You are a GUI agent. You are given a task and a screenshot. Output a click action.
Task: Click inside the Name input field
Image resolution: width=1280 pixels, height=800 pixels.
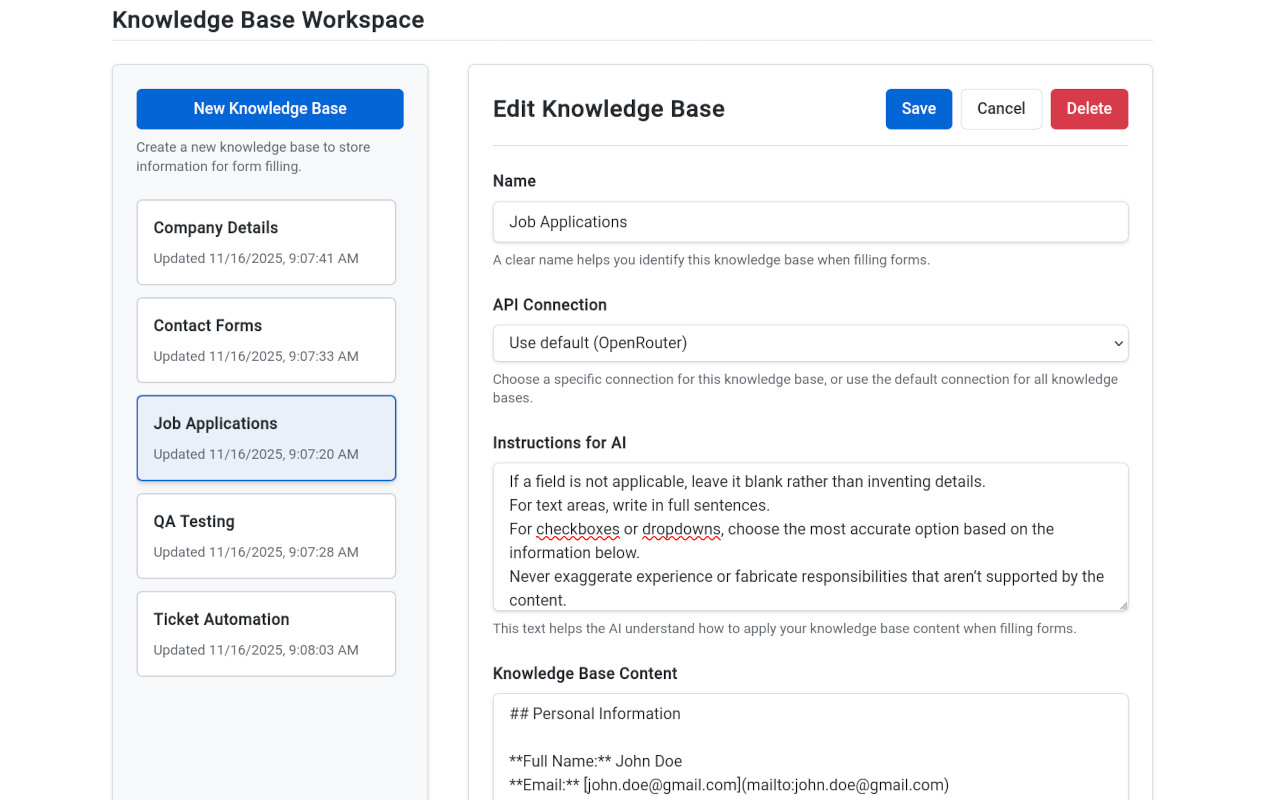pyautogui.click(x=810, y=221)
